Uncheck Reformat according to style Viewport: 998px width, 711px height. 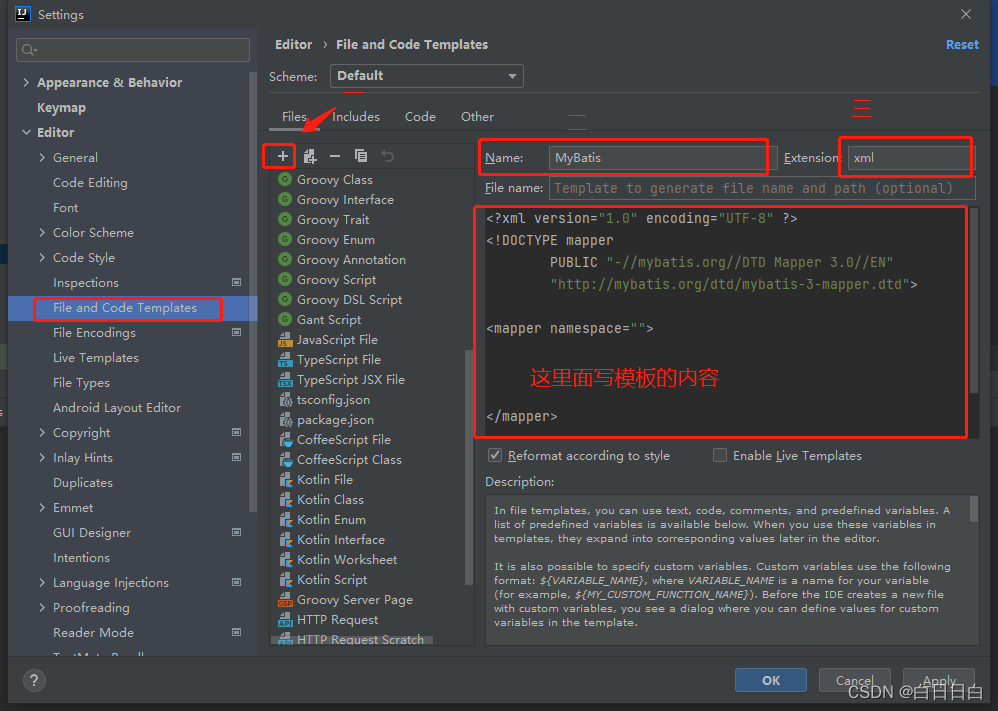tap(494, 455)
